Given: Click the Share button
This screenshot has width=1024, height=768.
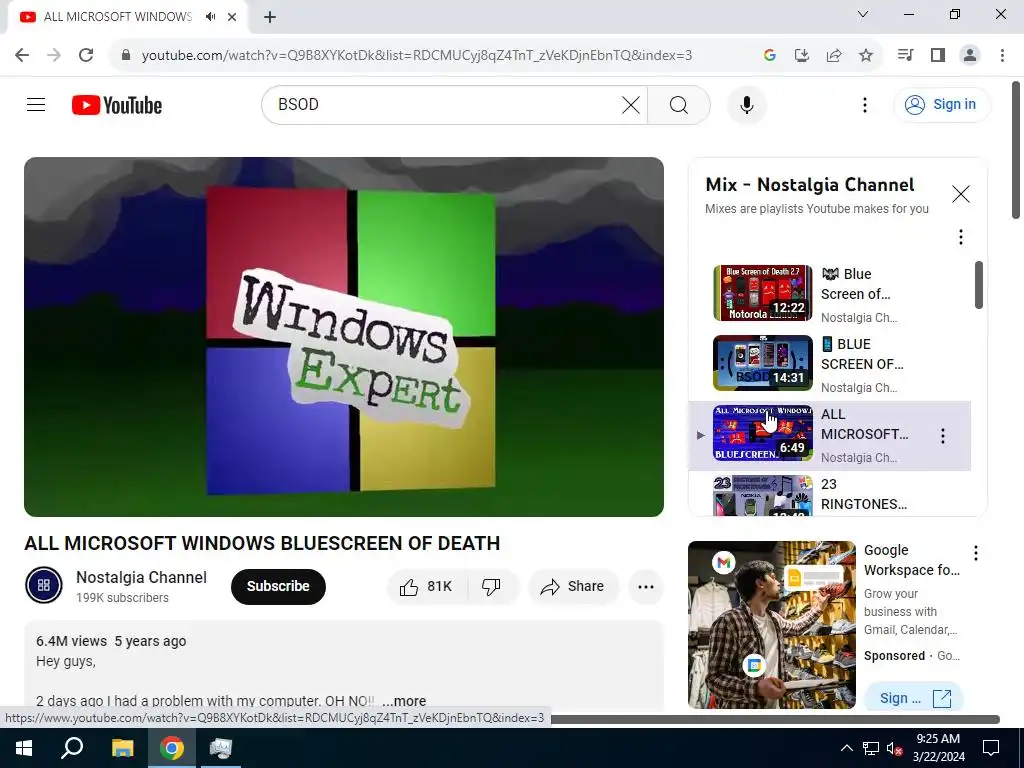Looking at the screenshot, I should point(572,586).
